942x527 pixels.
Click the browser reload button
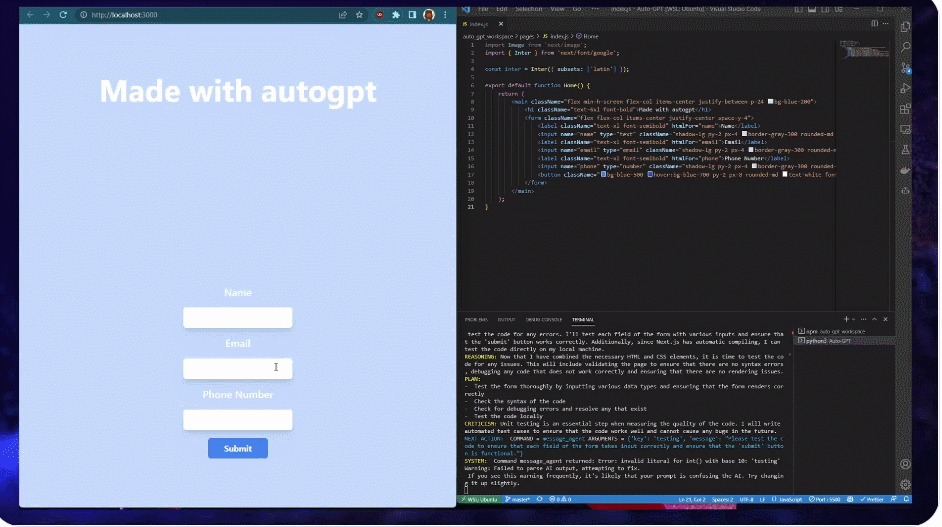pos(64,15)
